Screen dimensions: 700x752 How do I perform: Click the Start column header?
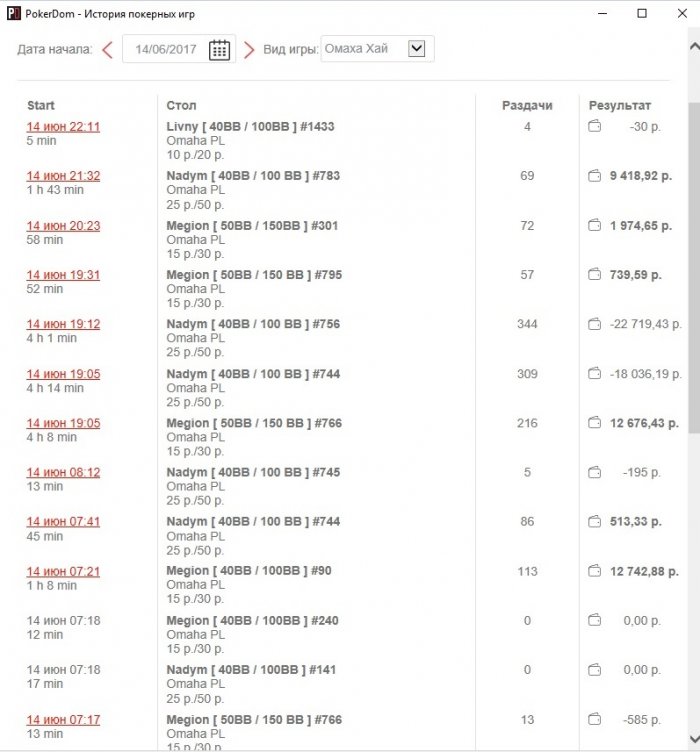[x=41, y=106]
